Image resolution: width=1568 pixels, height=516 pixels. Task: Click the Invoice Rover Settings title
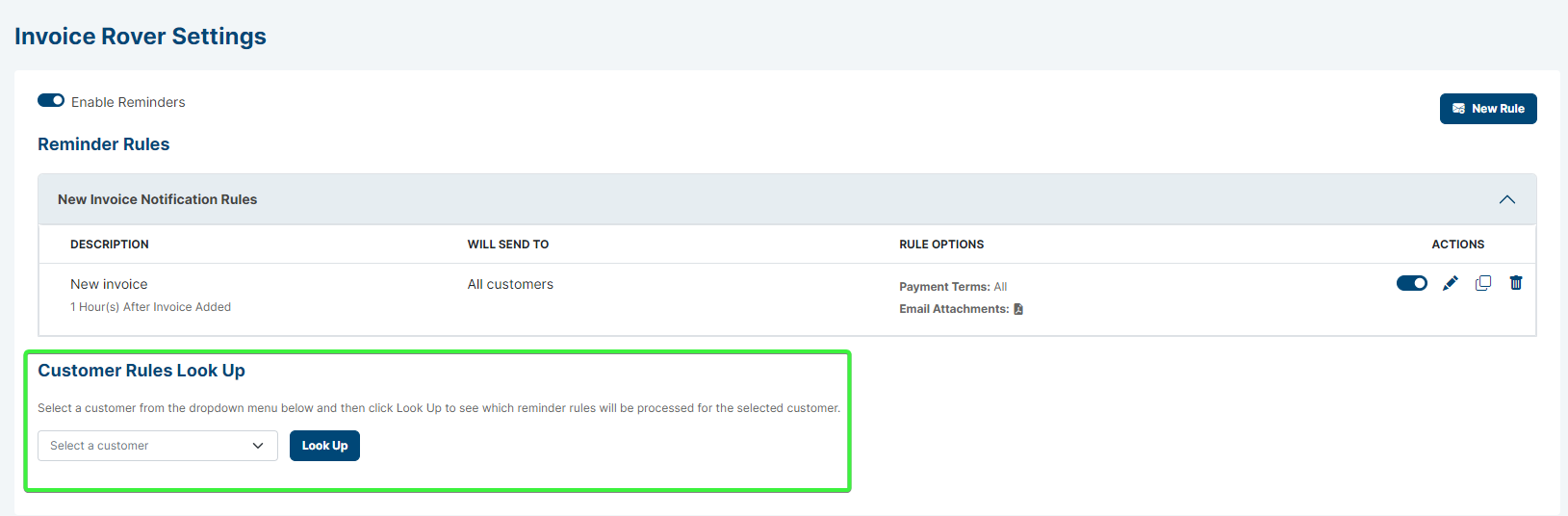click(x=141, y=37)
